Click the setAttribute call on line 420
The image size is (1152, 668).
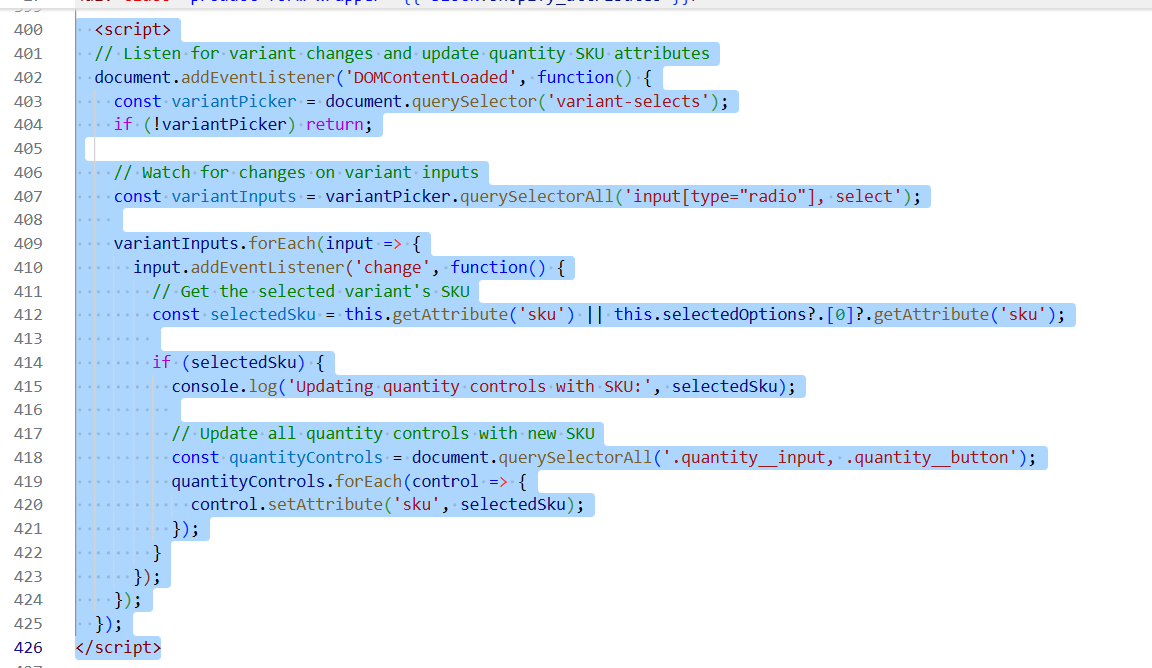pyautogui.click(x=306, y=504)
